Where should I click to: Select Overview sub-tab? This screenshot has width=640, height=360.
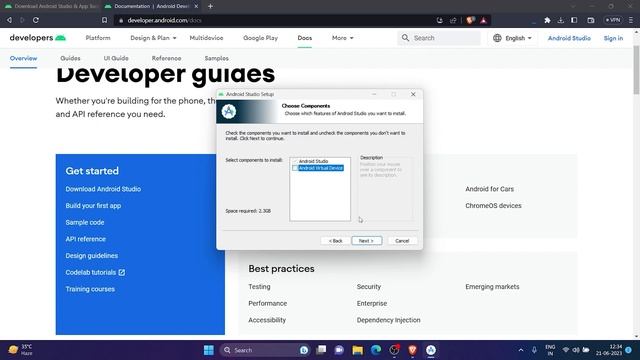pyautogui.click(x=23, y=58)
